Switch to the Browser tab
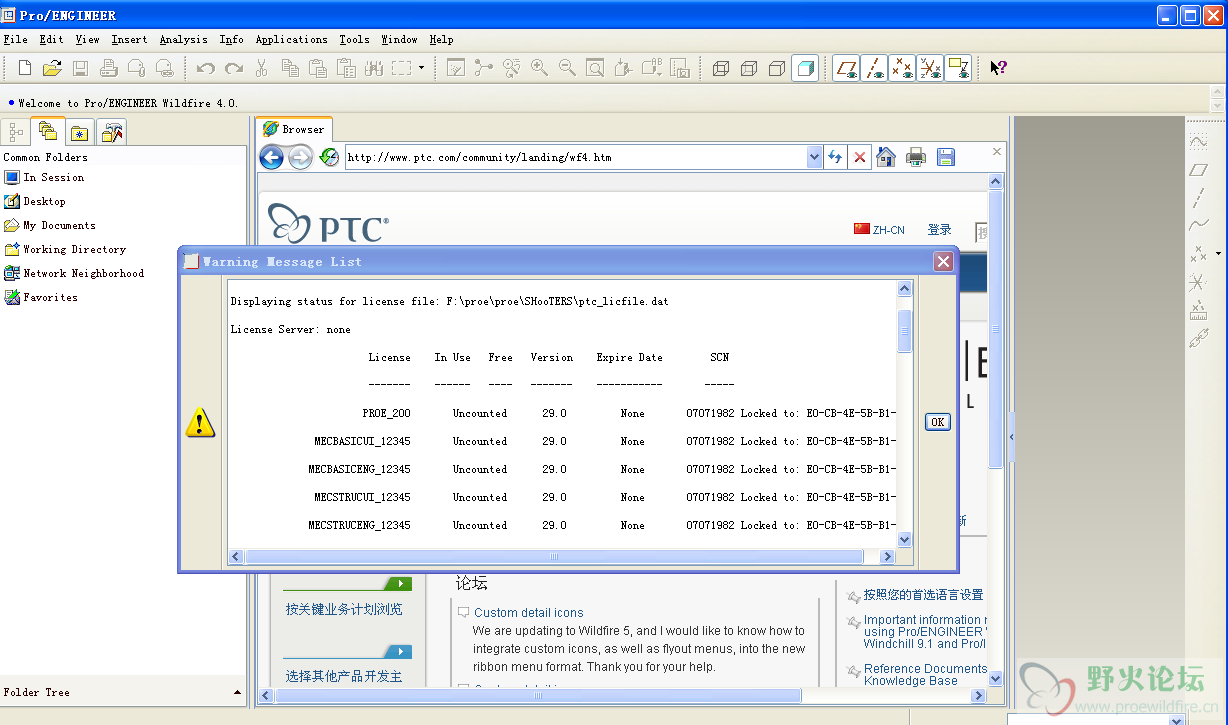The width and height of the screenshot is (1228, 725). click(294, 129)
